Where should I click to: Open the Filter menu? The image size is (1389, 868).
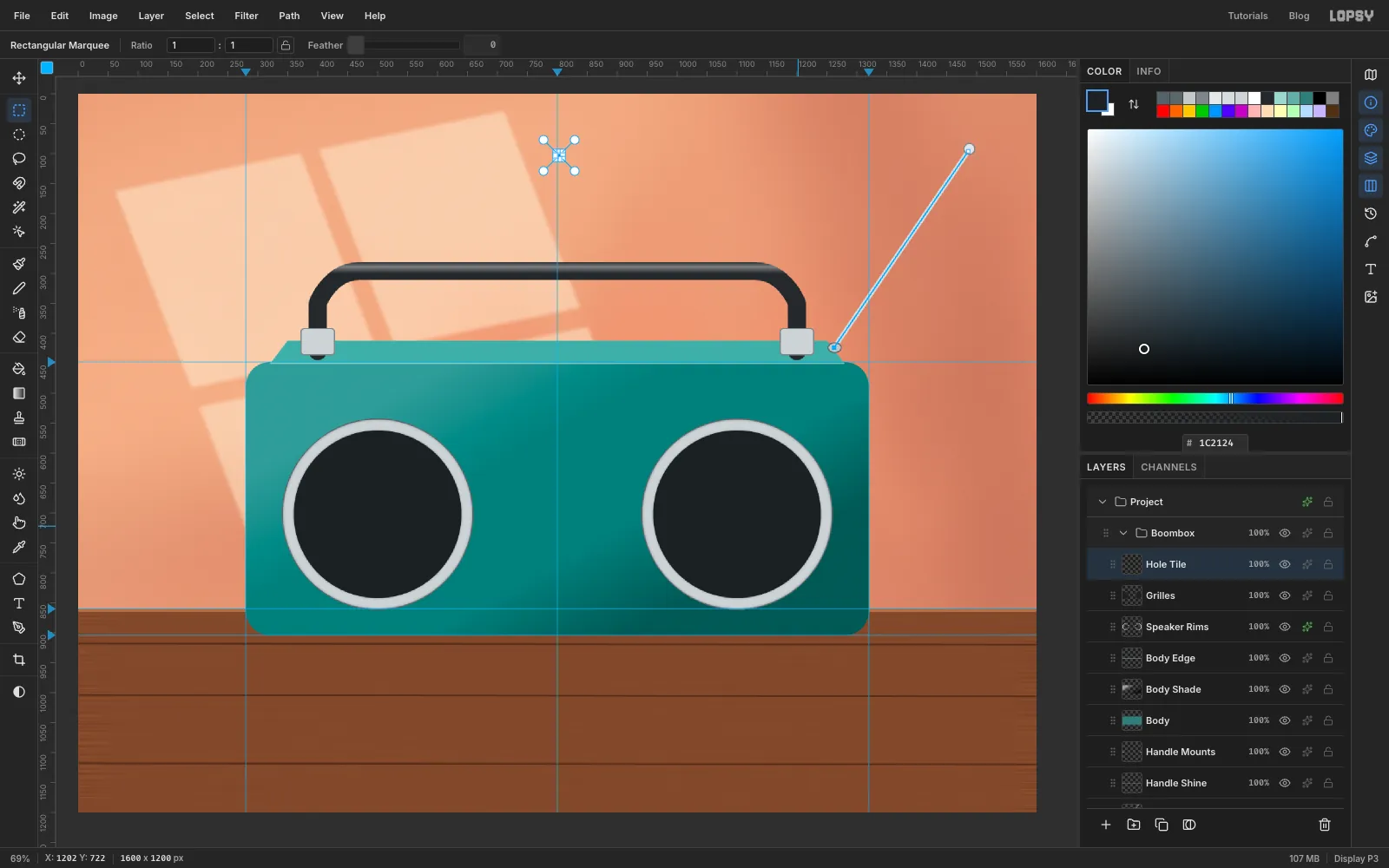(x=247, y=16)
